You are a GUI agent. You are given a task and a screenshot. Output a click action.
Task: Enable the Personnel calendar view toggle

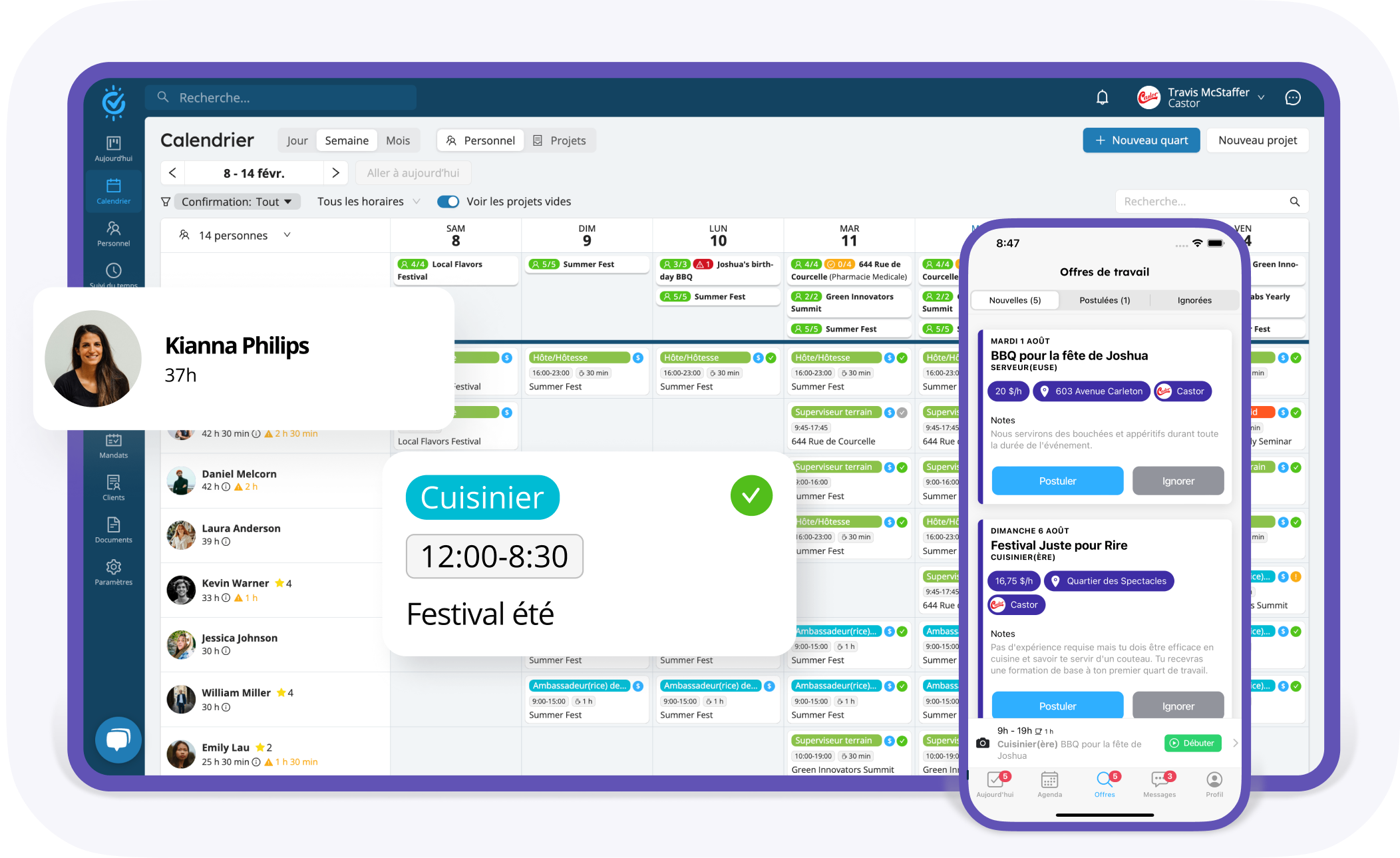pyautogui.click(x=480, y=140)
